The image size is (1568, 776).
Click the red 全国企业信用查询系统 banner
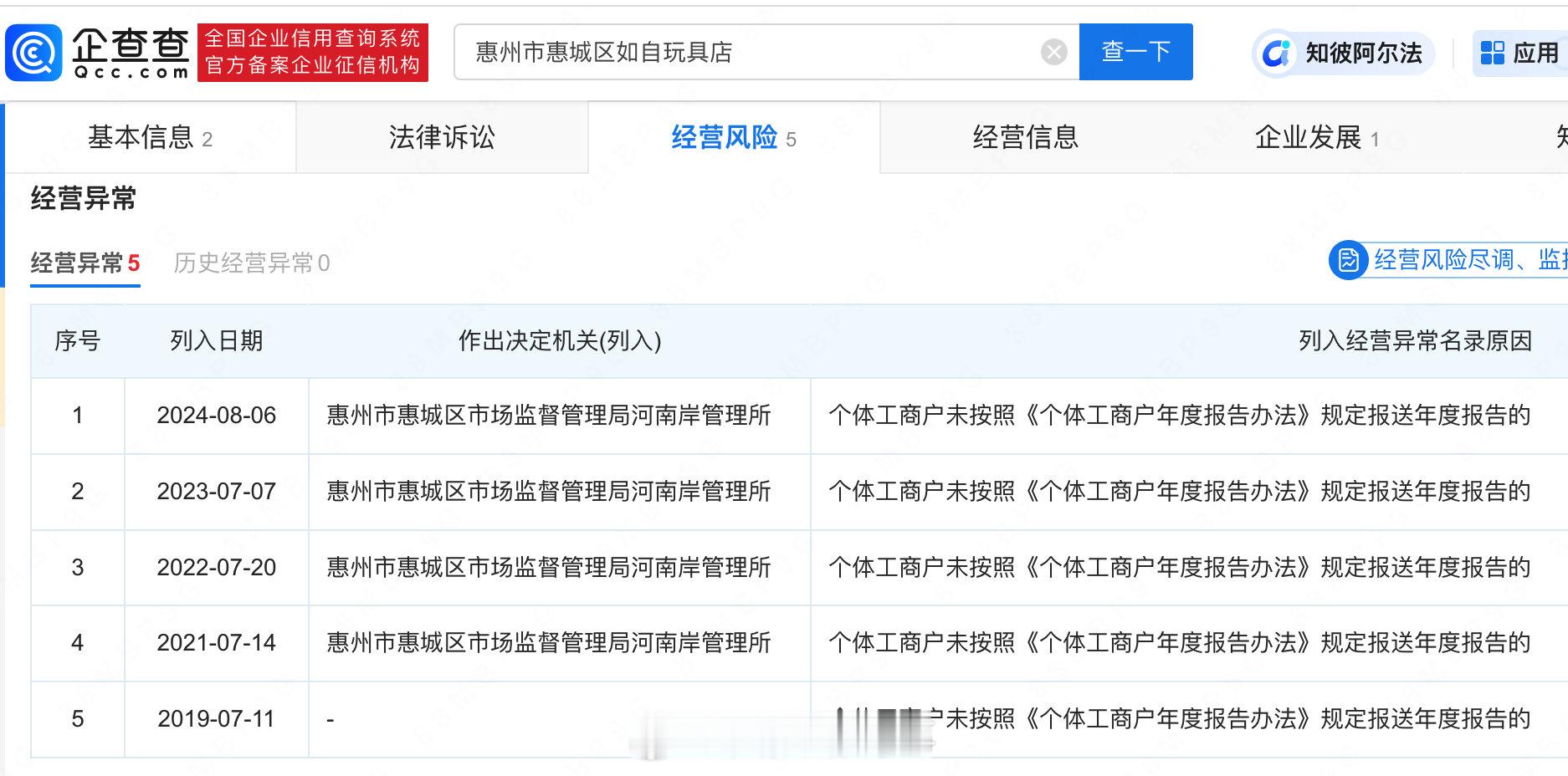point(313,52)
